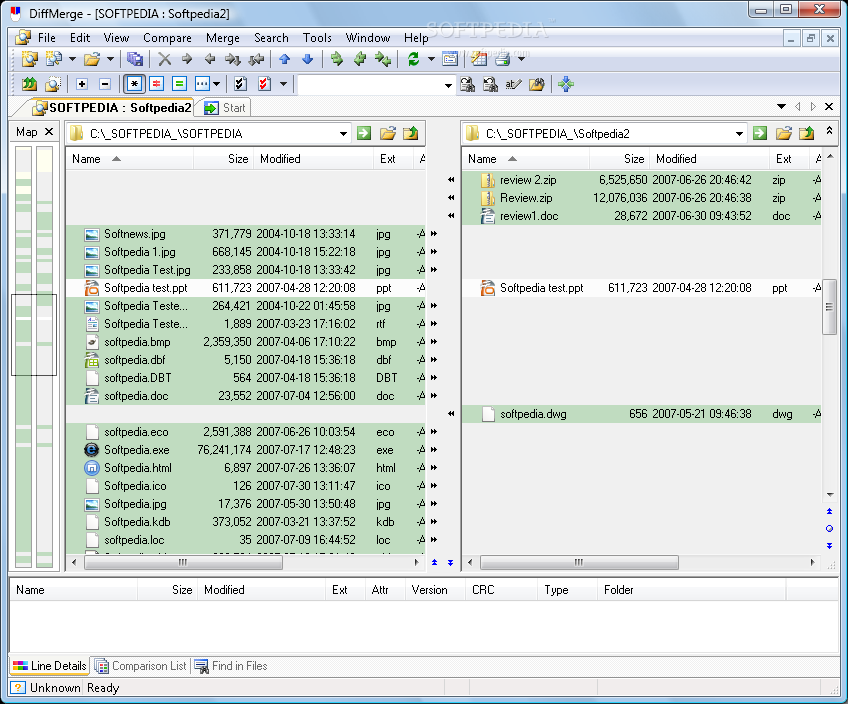
Task: Click the open folder toolbar icon
Action: [92, 59]
